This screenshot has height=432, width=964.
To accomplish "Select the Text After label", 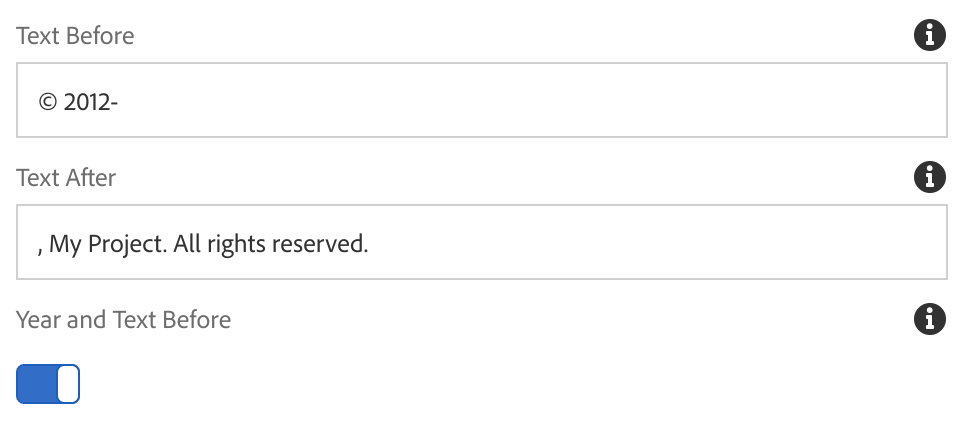I will tap(66, 178).
